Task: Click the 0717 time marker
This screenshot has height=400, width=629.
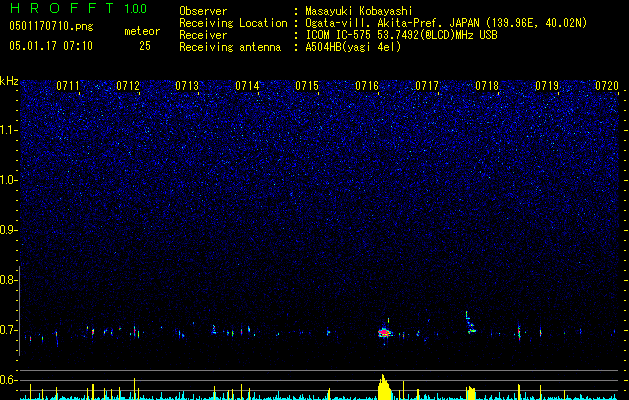Action: click(427, 86)
